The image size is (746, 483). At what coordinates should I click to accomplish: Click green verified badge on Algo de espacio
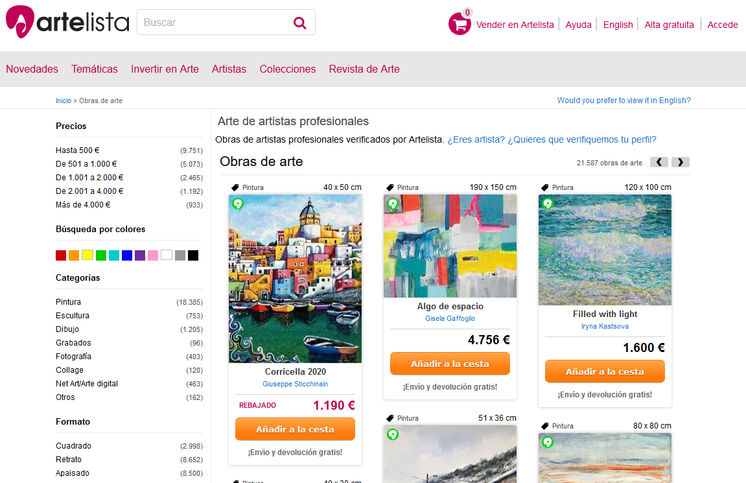[x=393, y=204]
